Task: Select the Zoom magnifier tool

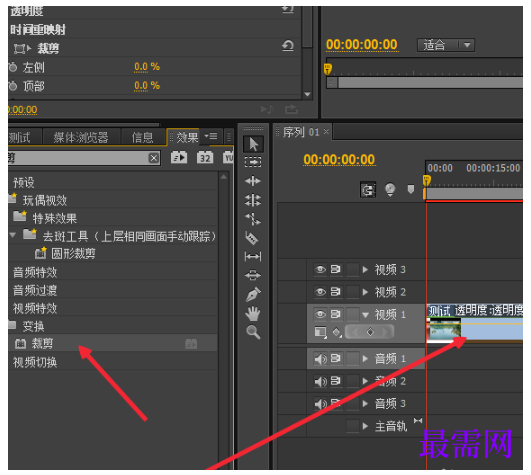Action: [253, 332]
